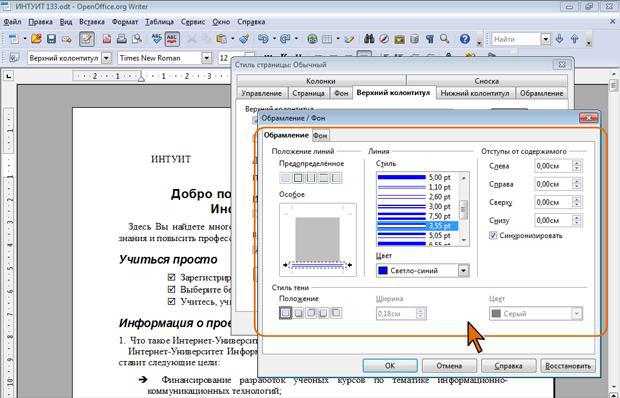Open the dropdown arrow beside New document icon
620x398 pixels.
click(x=25, y=39)
